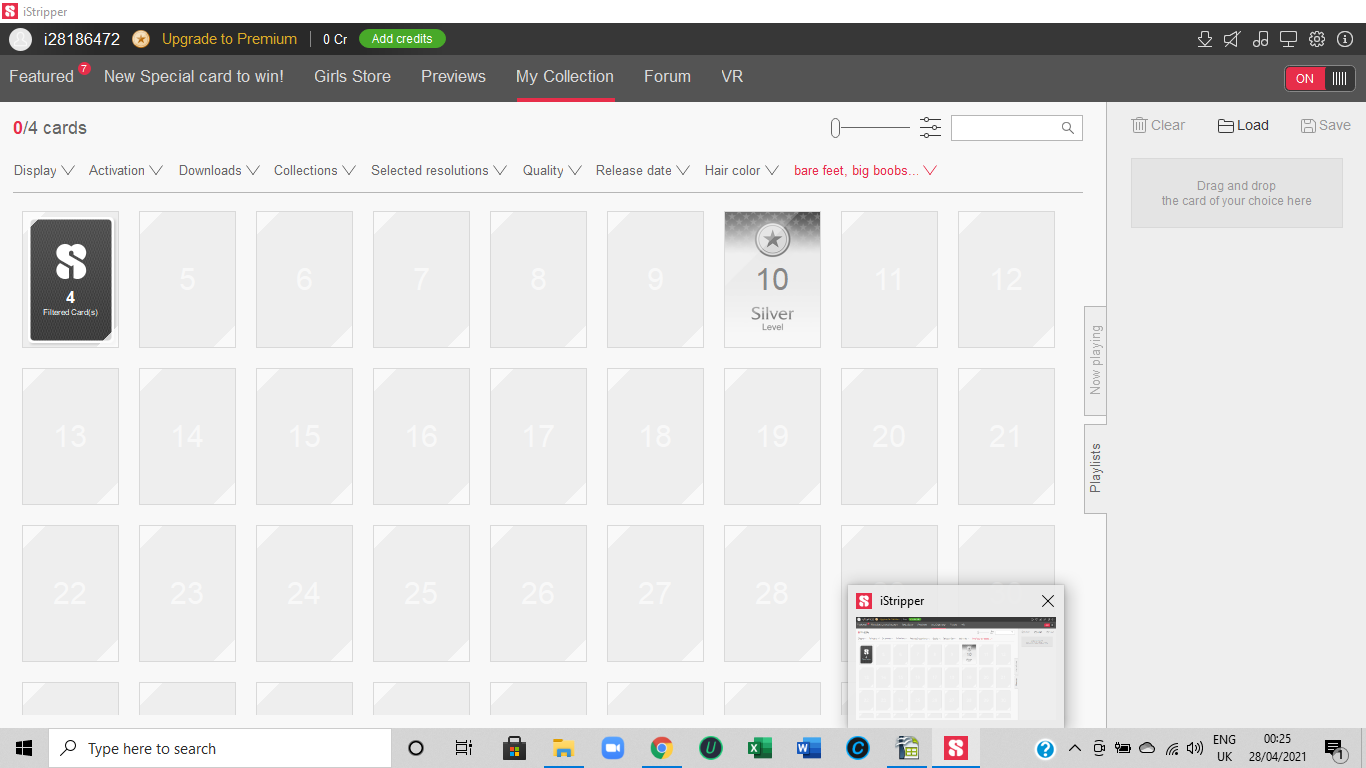
Task: Switch to the Girls Store tab
Action: pyautogui.click(x=352, y=77)
